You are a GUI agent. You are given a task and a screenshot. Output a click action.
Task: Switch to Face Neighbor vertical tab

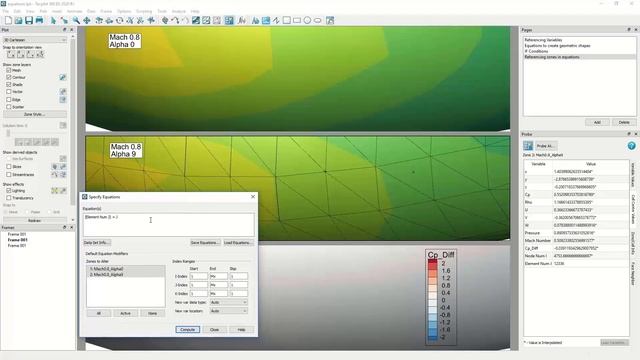pos(633,274)
